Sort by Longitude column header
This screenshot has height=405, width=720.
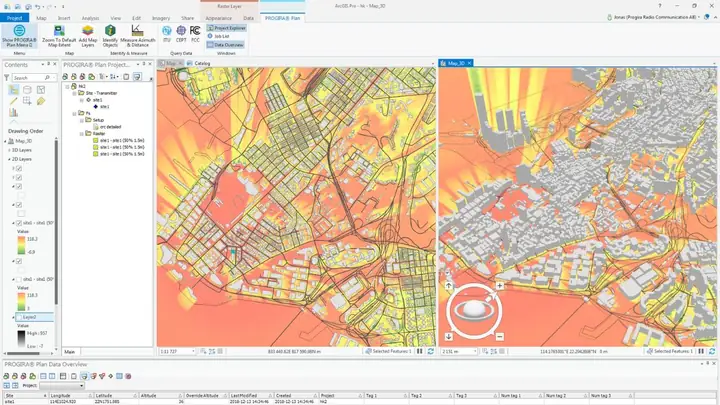pos(69,395)
